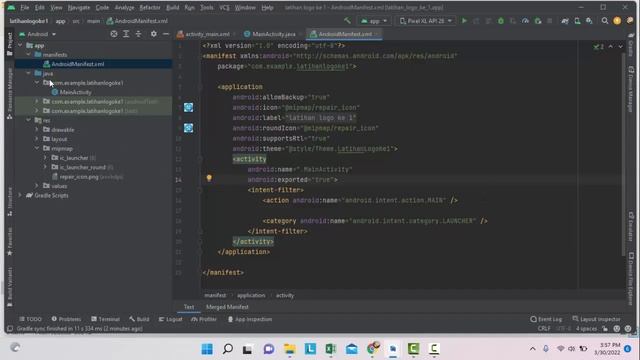The image size is (640, 360).
Task: Collapse the res folder
Action: [x=29, y=120]
